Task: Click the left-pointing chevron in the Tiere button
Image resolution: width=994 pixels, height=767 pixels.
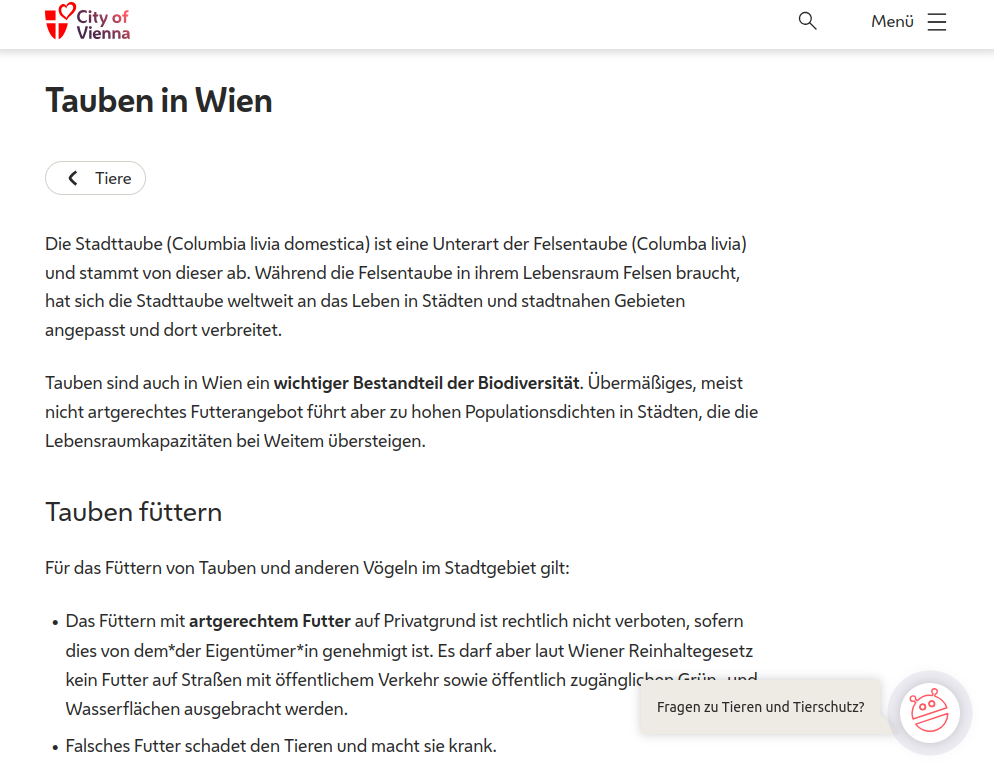Action: point(71,177)
